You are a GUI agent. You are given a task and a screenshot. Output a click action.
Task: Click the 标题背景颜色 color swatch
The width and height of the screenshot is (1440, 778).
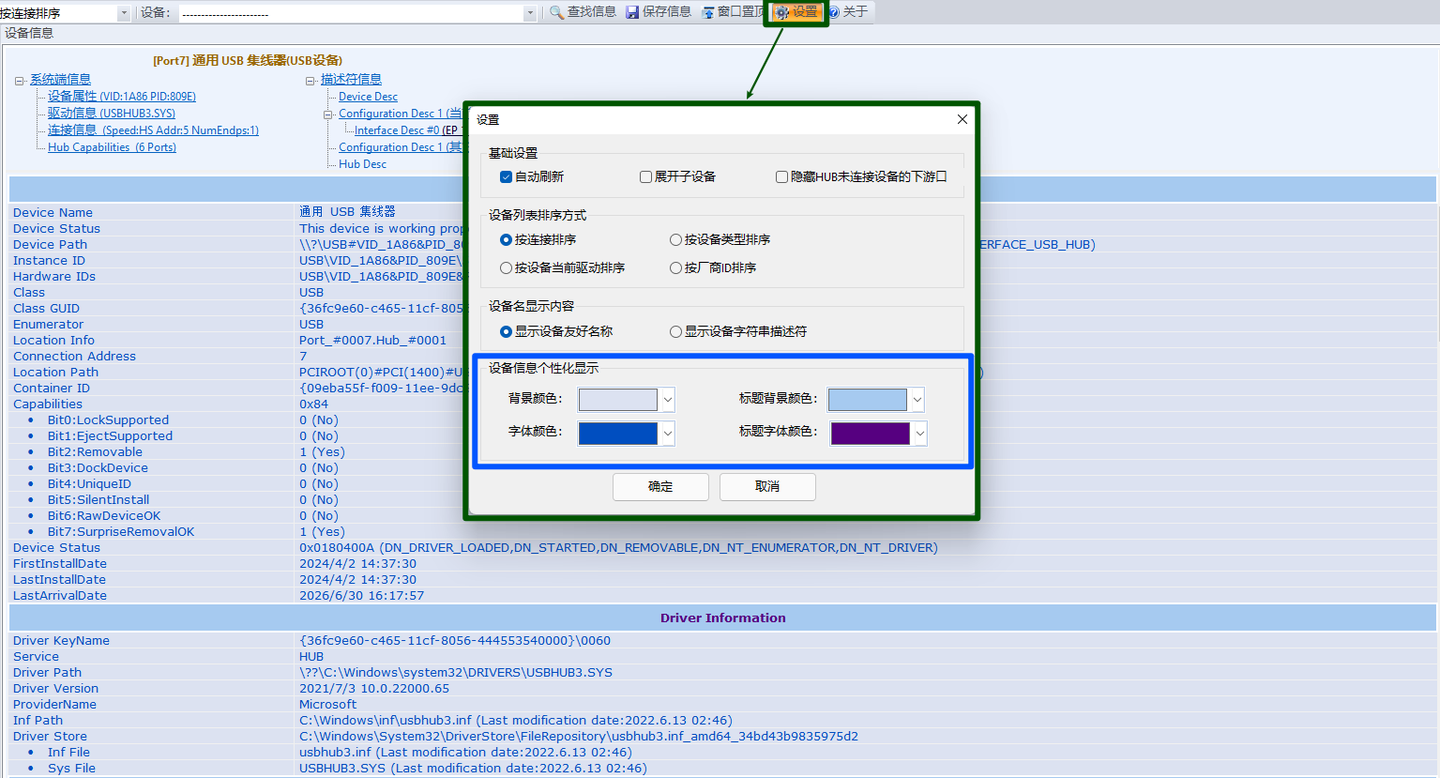[x=867, y=400]
